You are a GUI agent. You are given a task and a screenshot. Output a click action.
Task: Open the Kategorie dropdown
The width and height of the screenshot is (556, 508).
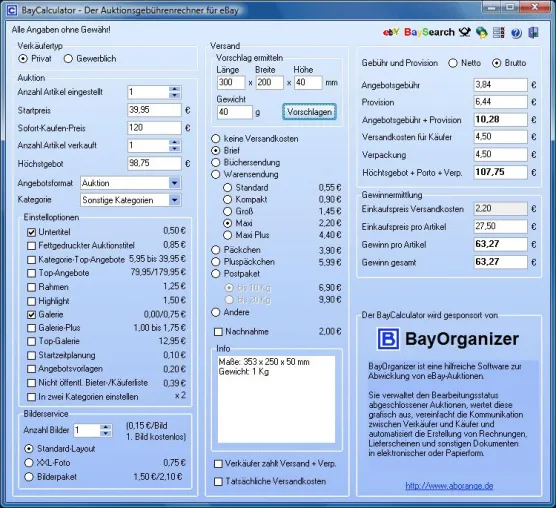click(x=174, y=200)
